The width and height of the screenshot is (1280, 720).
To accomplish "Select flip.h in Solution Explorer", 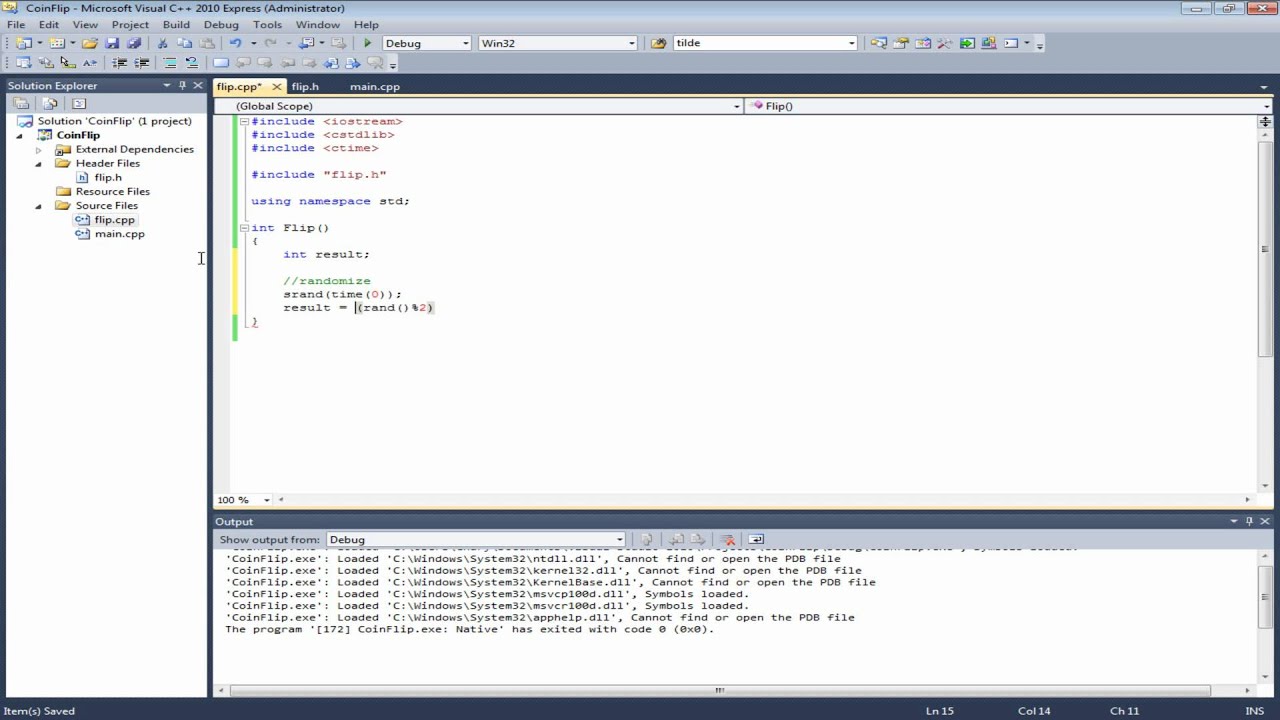I will pyautogui.click(x=108, y=178).
